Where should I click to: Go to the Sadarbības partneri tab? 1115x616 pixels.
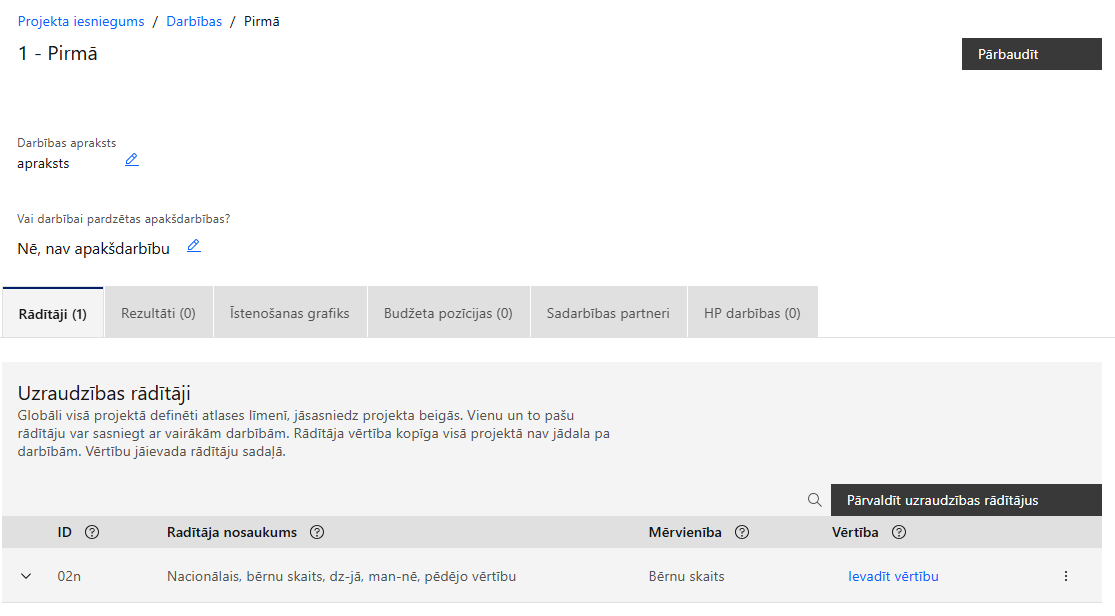[x=609, y=313]
